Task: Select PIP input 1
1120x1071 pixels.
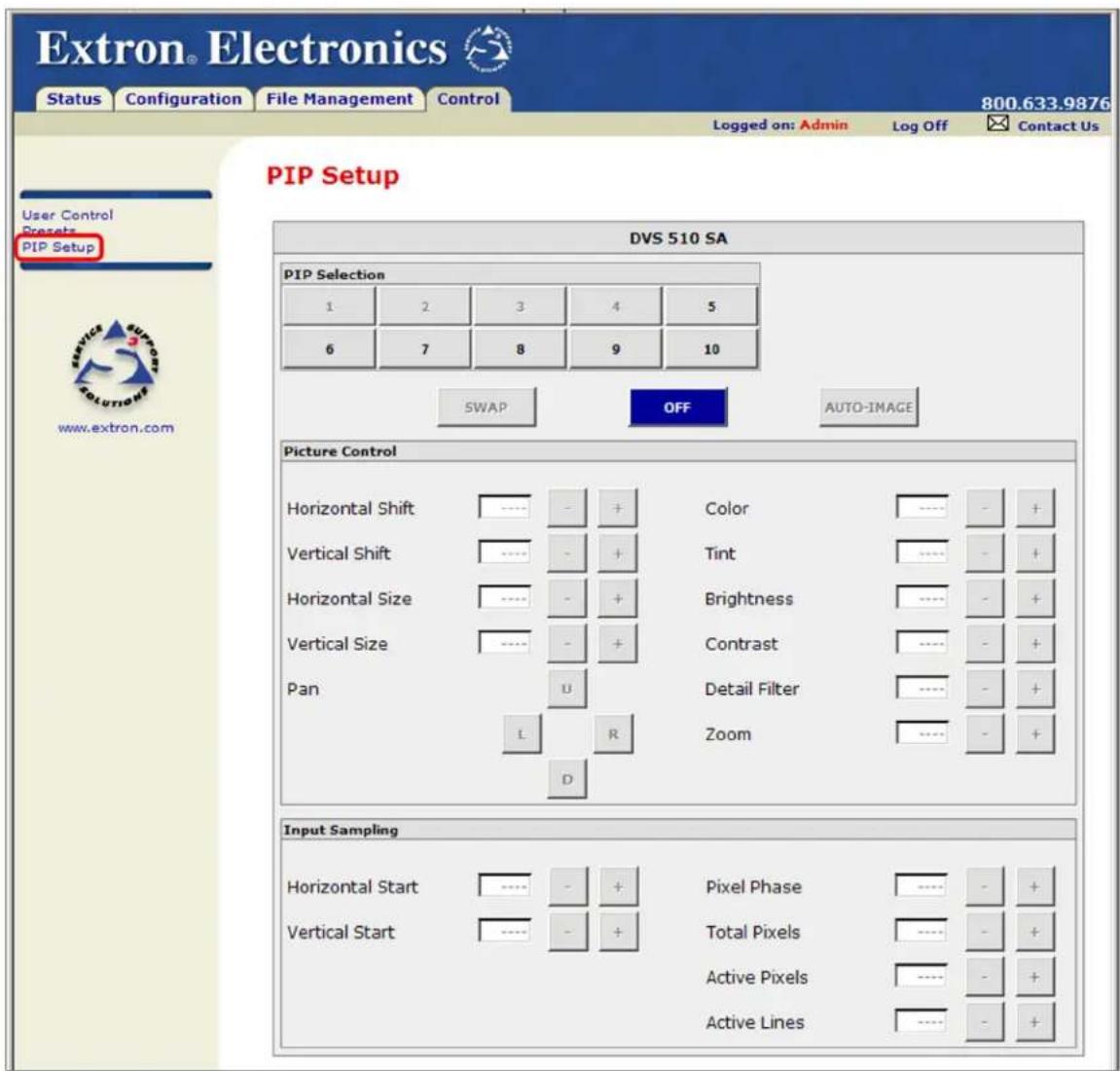Action: (x=329, y=306)
